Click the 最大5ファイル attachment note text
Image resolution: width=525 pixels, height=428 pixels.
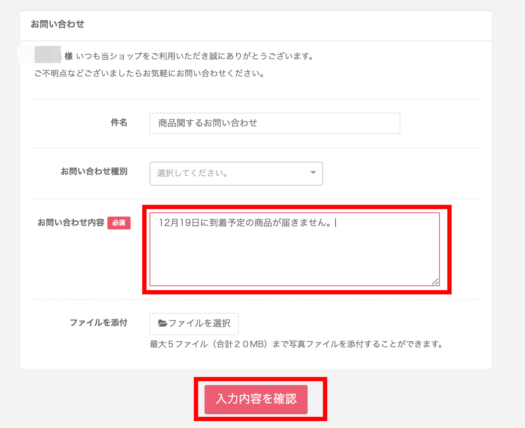point(296,344)
